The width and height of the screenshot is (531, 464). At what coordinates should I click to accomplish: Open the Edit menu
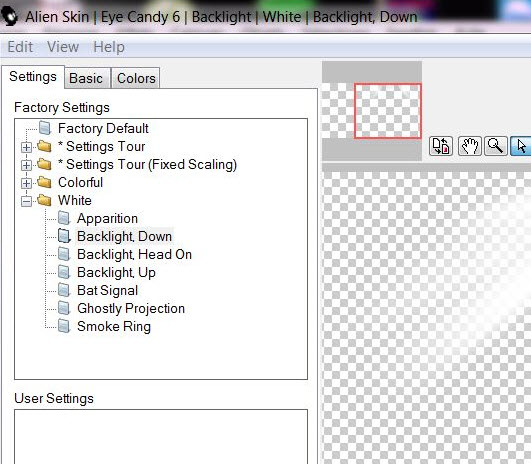20,46
